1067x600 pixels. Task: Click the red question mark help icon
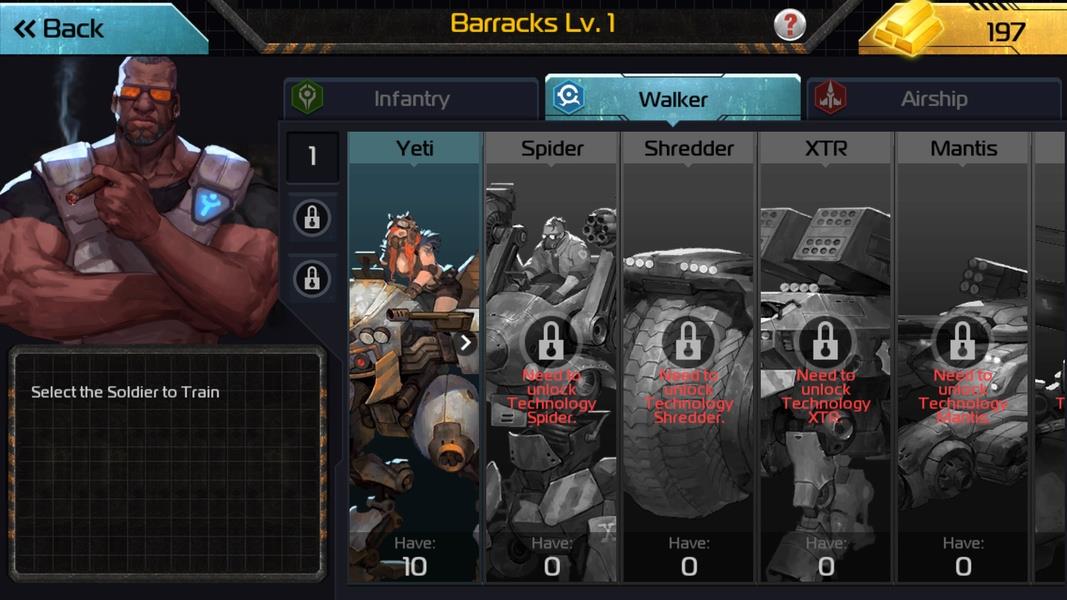coord(789,25)
